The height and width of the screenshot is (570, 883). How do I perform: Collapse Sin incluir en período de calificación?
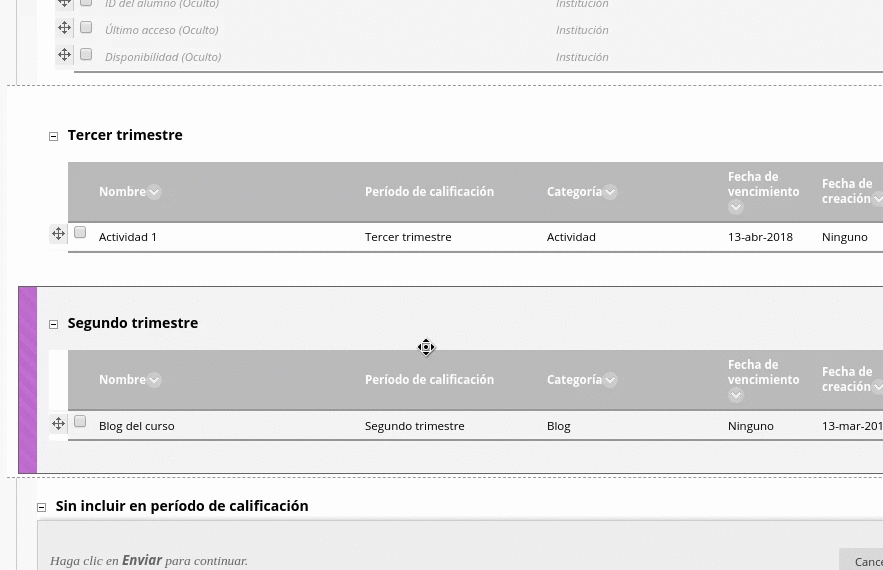pyautogui.click(x=42, y=507)
